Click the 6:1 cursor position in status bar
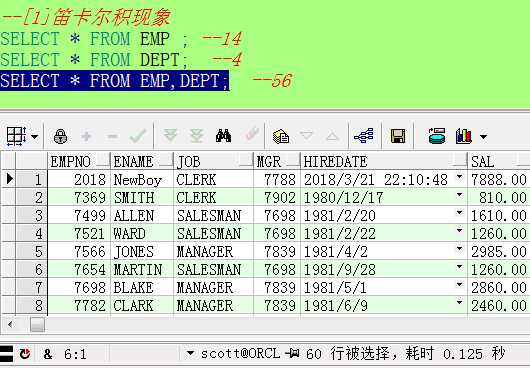This screenshot has height=368, width=530. (75, 354)
